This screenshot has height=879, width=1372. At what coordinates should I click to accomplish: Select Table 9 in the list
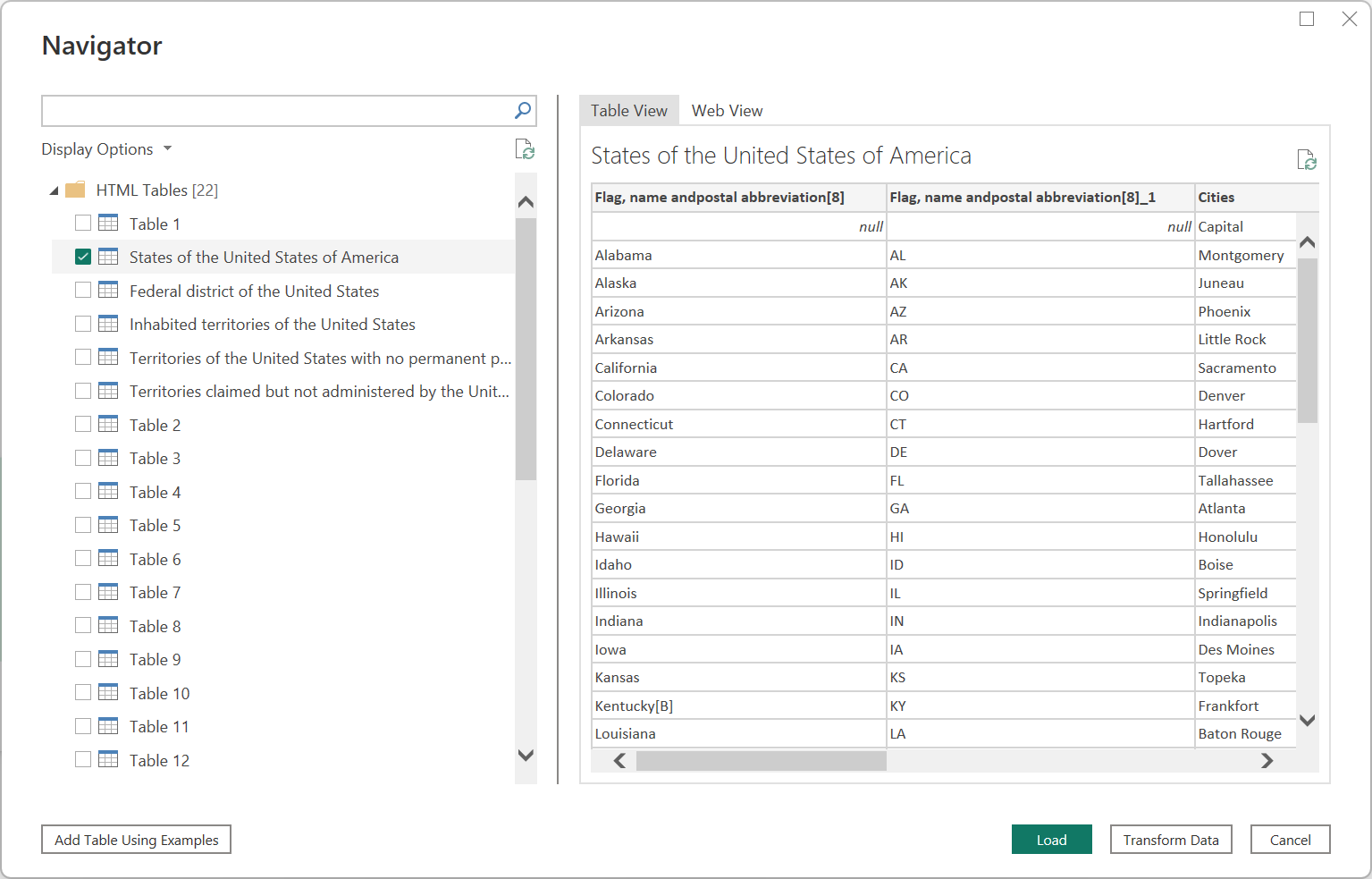pos(155,659)
